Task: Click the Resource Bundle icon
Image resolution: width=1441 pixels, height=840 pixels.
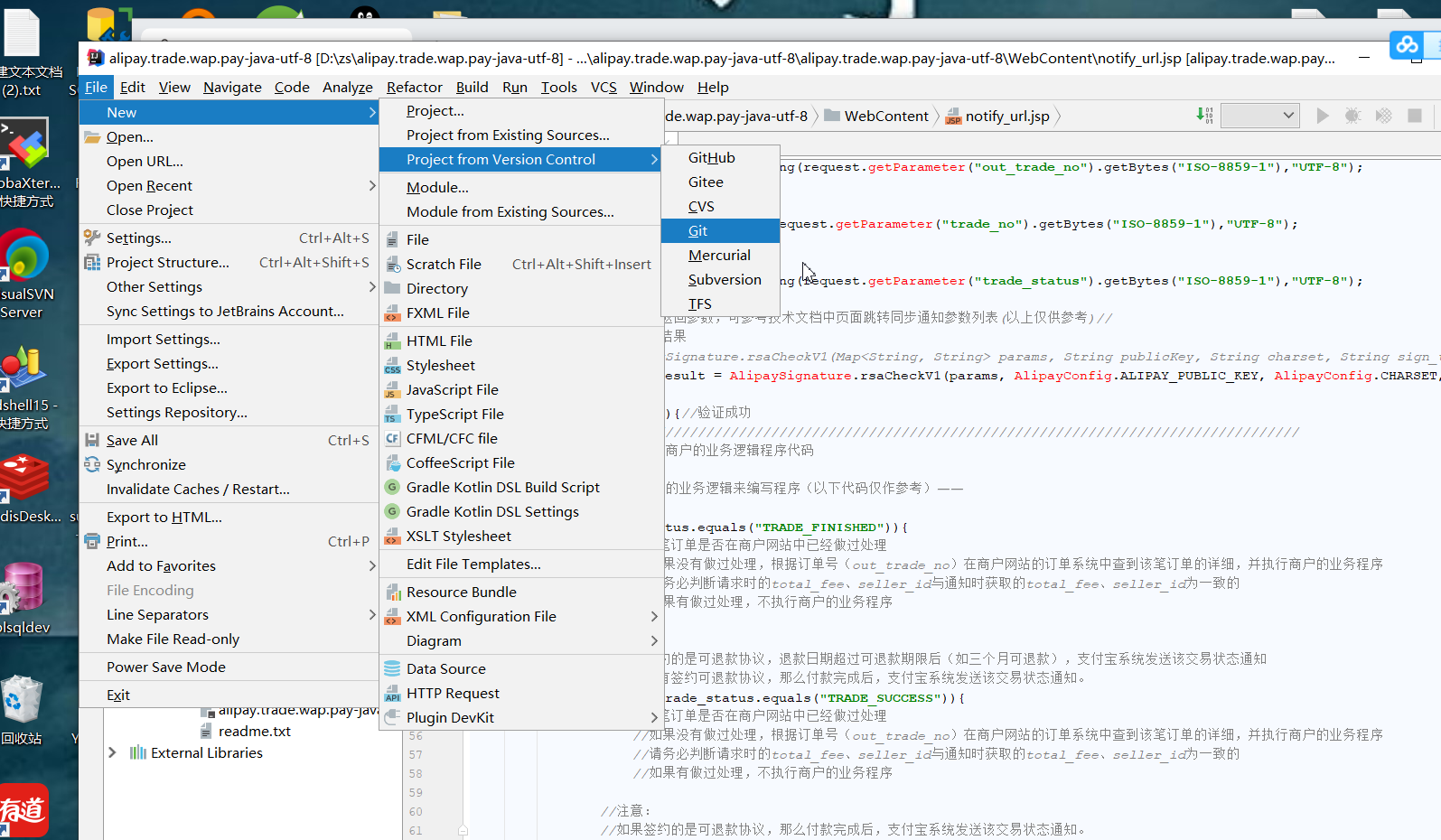Action: point(392,592)
